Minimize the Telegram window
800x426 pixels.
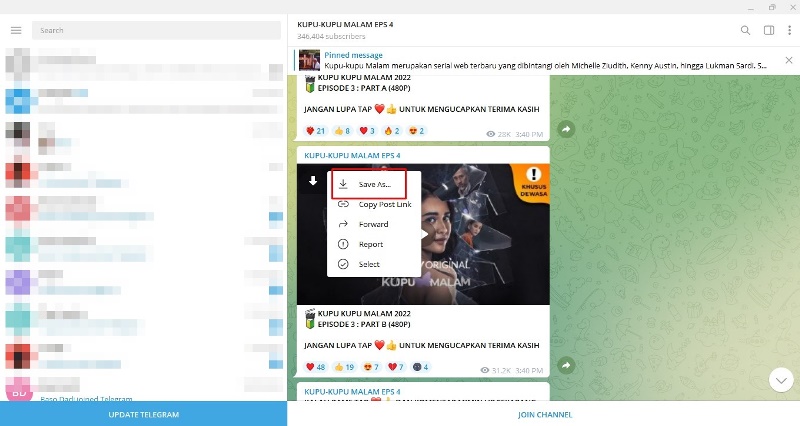pos(751,7)
